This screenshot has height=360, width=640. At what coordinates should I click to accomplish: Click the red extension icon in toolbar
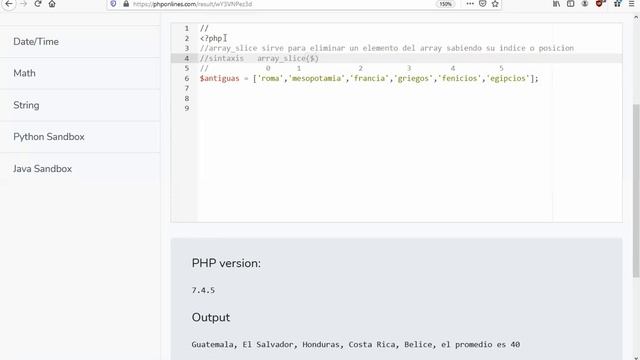600,4
